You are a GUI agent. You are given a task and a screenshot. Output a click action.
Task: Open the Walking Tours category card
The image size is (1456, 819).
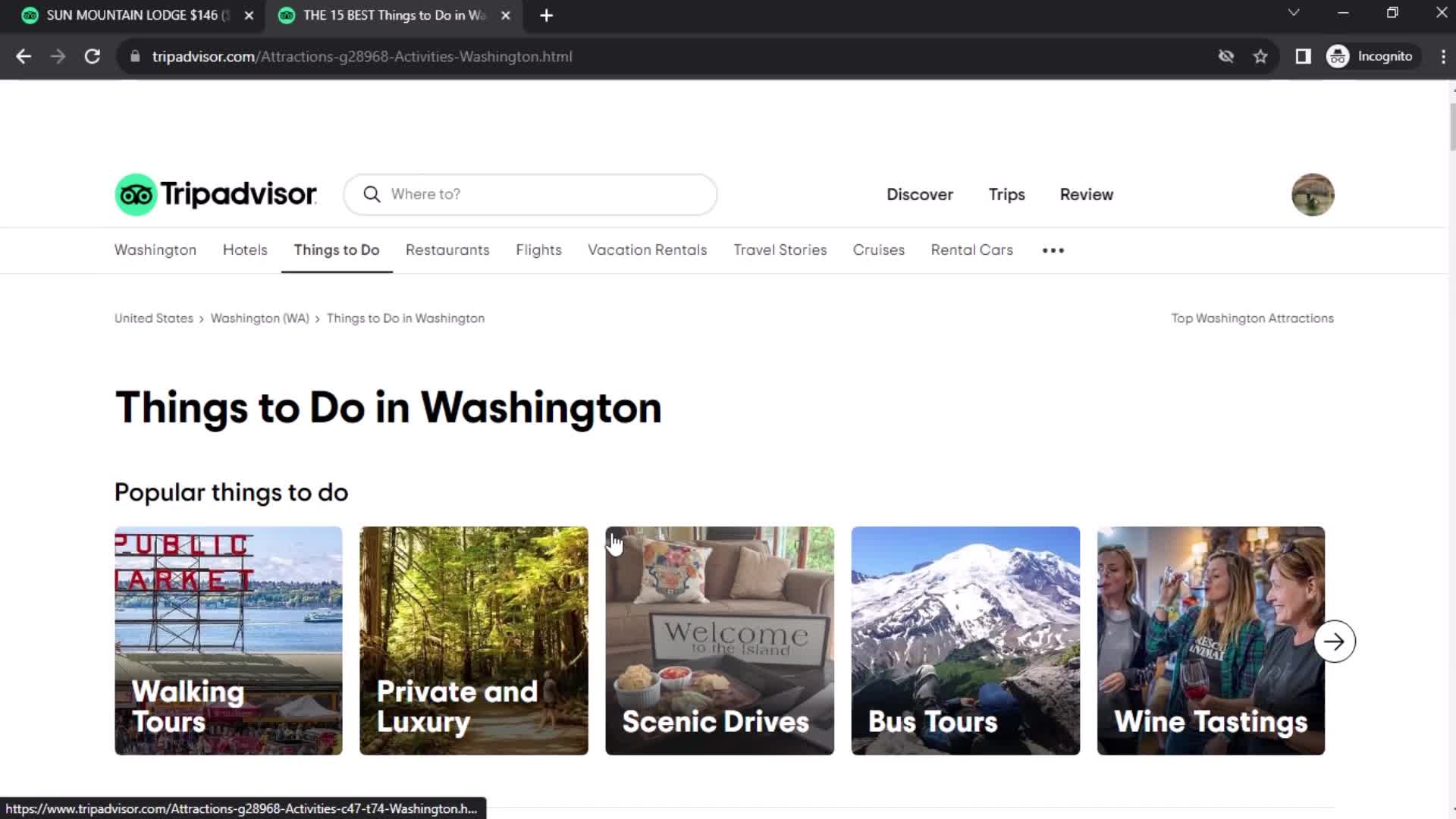[x=228, y=641]
